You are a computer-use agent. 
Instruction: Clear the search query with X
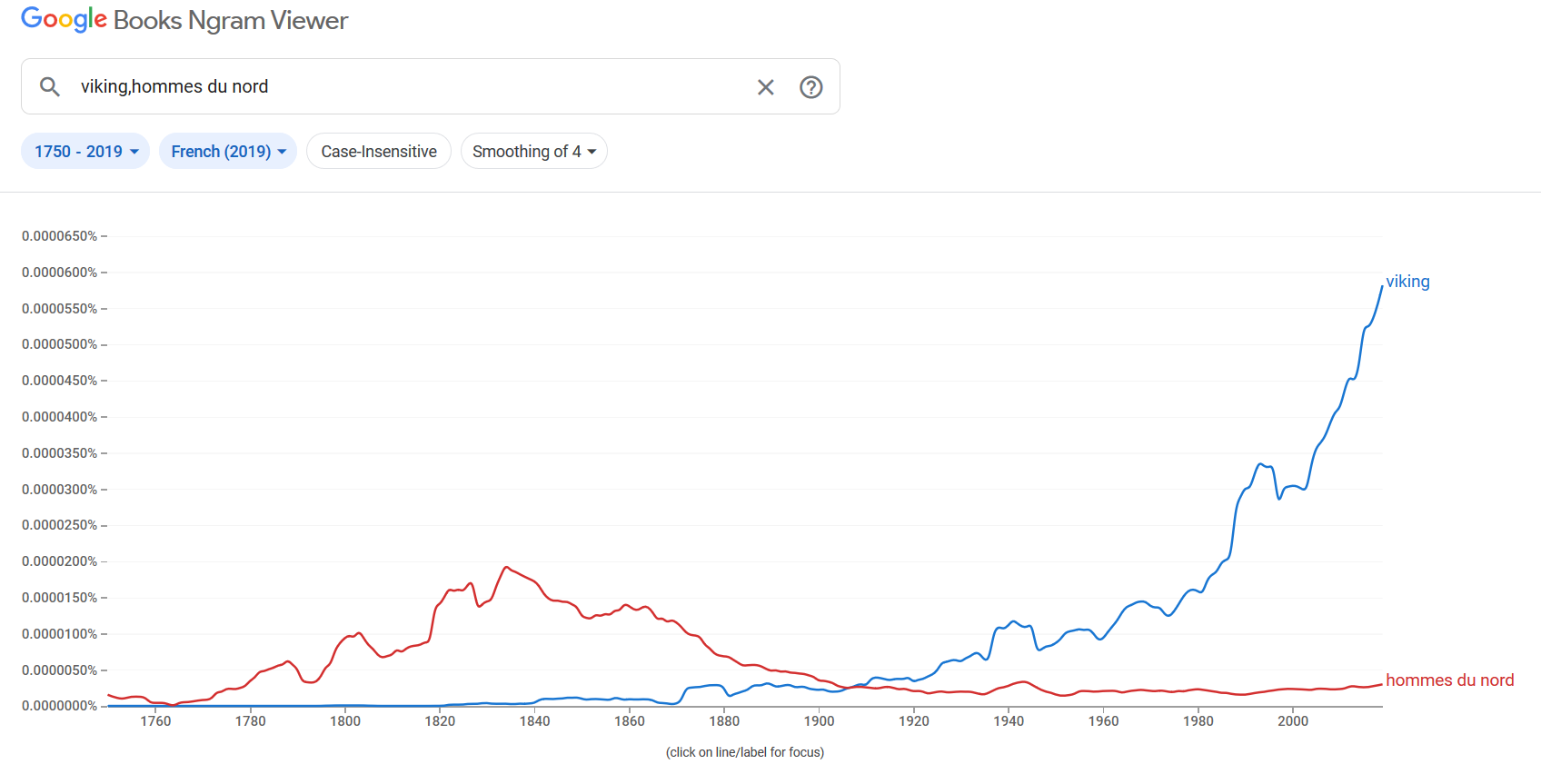tap(766, 87)
